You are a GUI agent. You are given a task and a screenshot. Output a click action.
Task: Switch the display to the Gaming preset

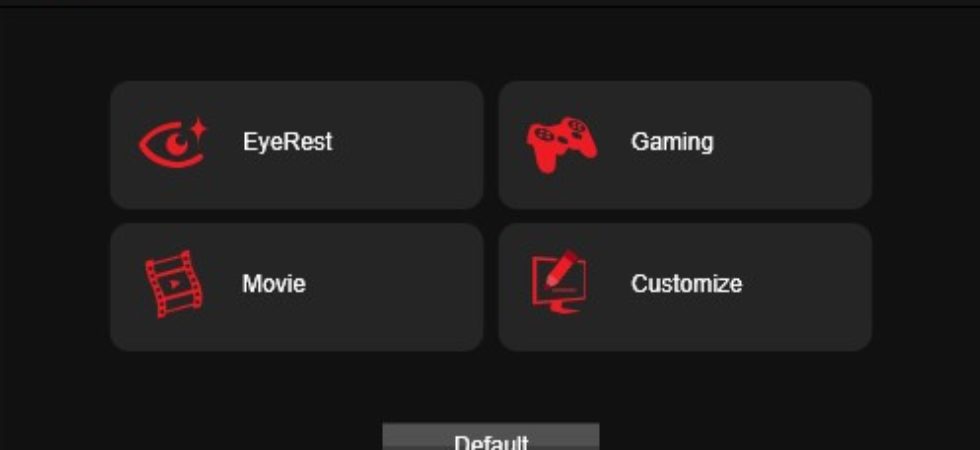[x=685, y=144]
